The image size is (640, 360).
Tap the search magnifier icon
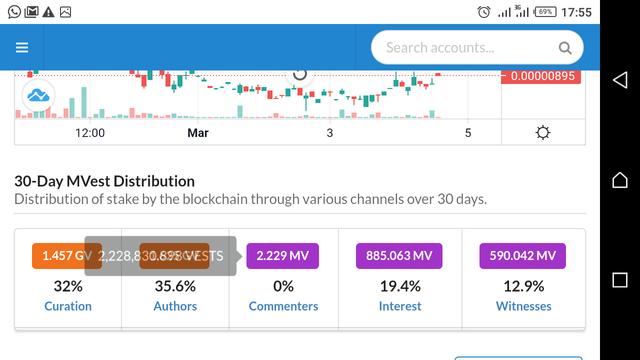pos(565,48)
